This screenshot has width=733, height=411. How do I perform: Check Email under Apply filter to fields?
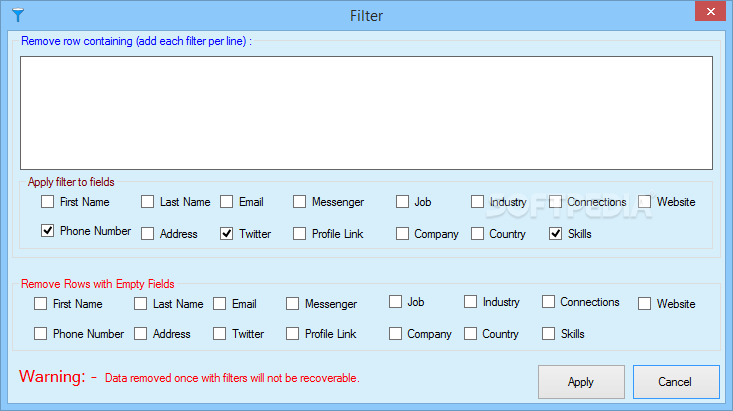tap(226, 202)
